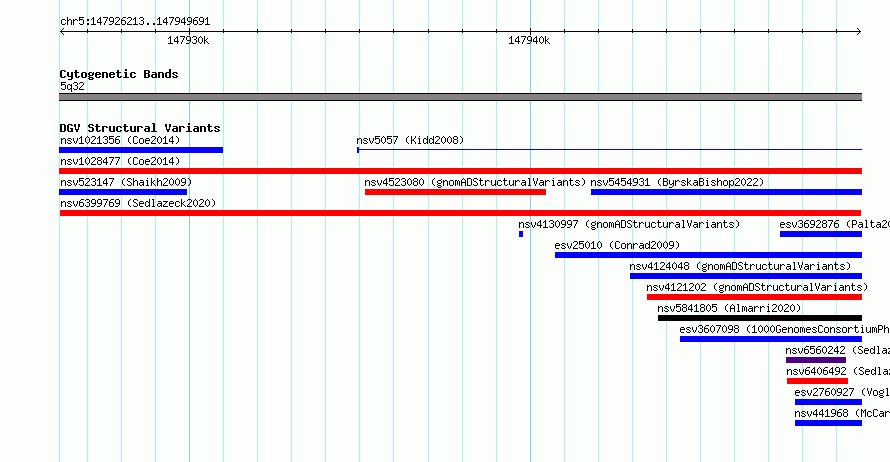Select the blue bar under nsv441968
Viewport: 890px width, 462px height.
click(828, 423)
